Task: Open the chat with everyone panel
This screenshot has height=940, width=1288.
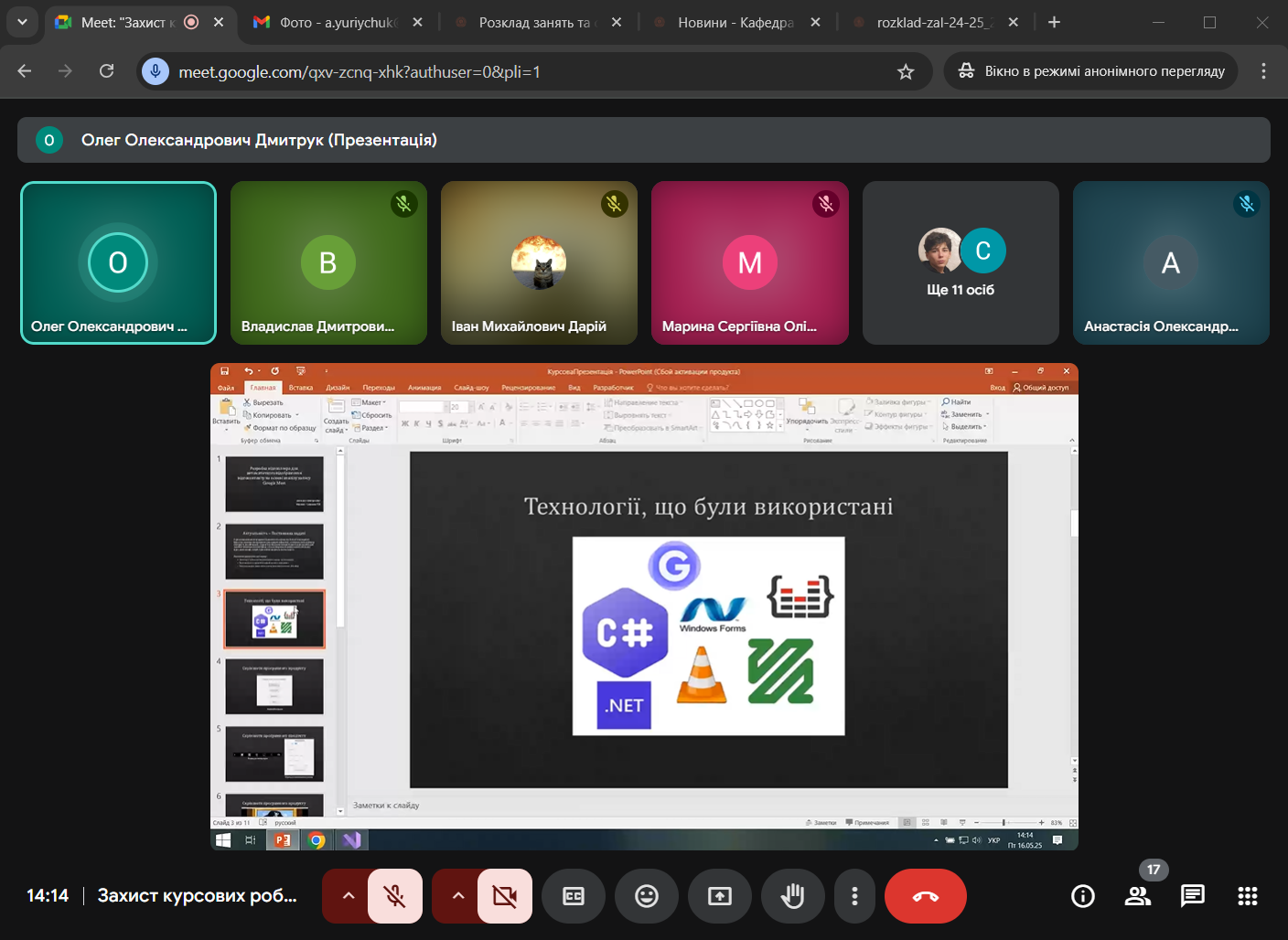Action: [1193, 896]
